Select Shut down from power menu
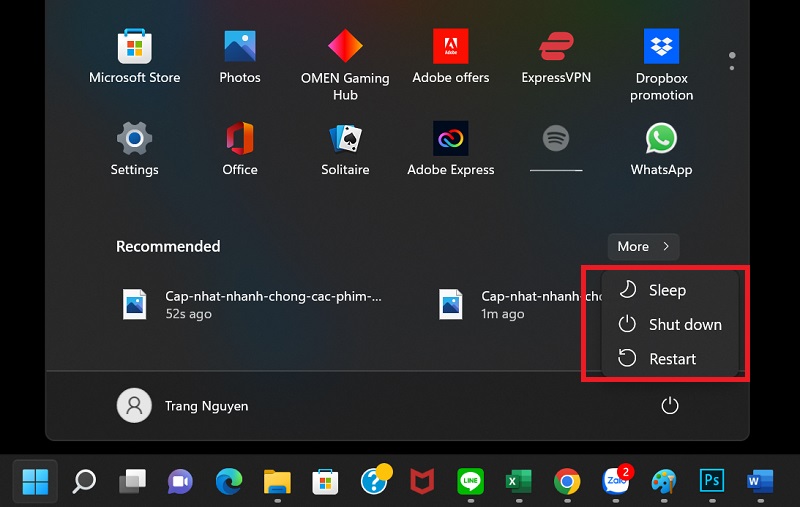The image size is (800, 507). [x=670, y=324]
